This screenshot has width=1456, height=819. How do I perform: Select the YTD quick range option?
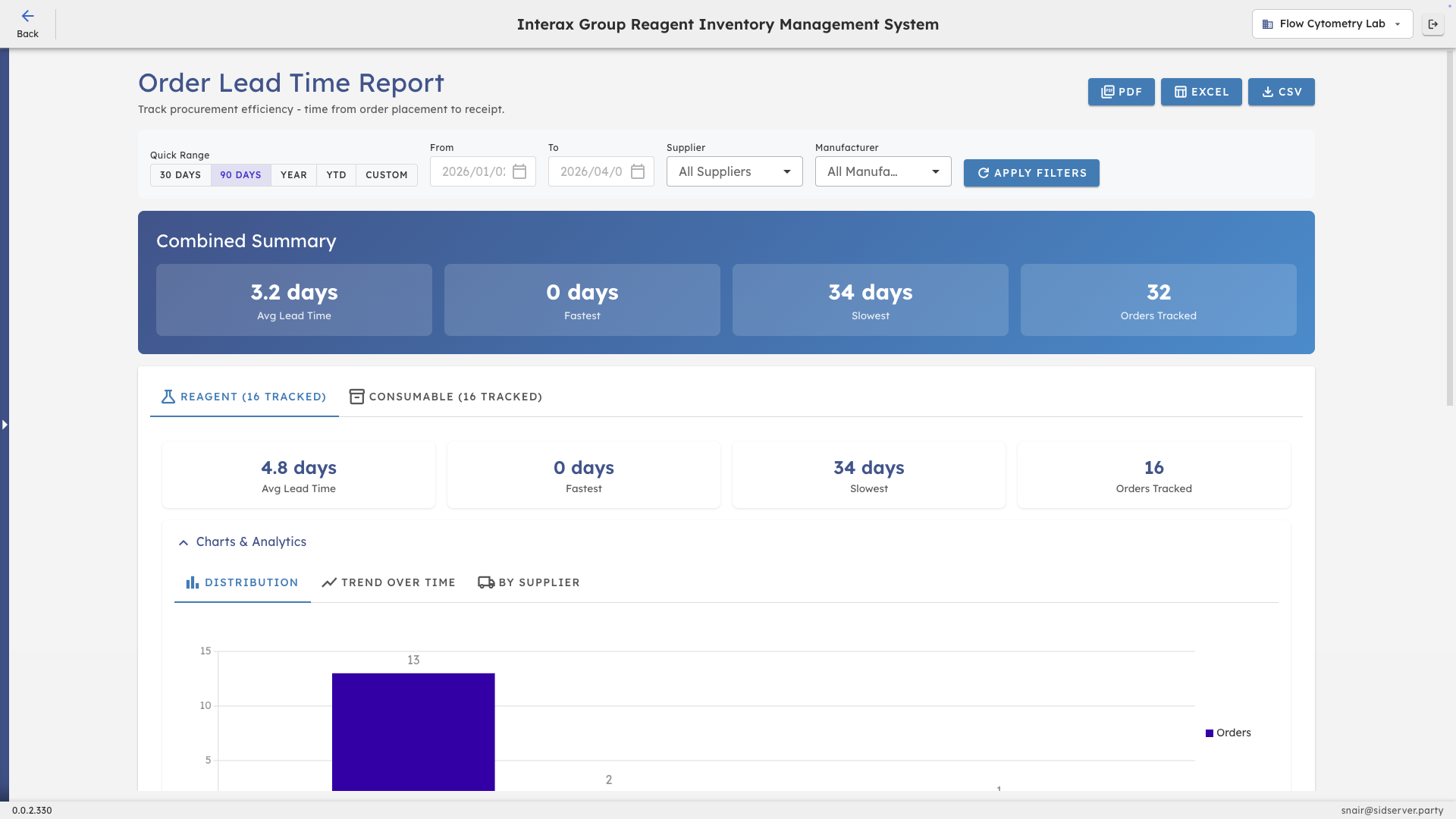click(336, 174)
